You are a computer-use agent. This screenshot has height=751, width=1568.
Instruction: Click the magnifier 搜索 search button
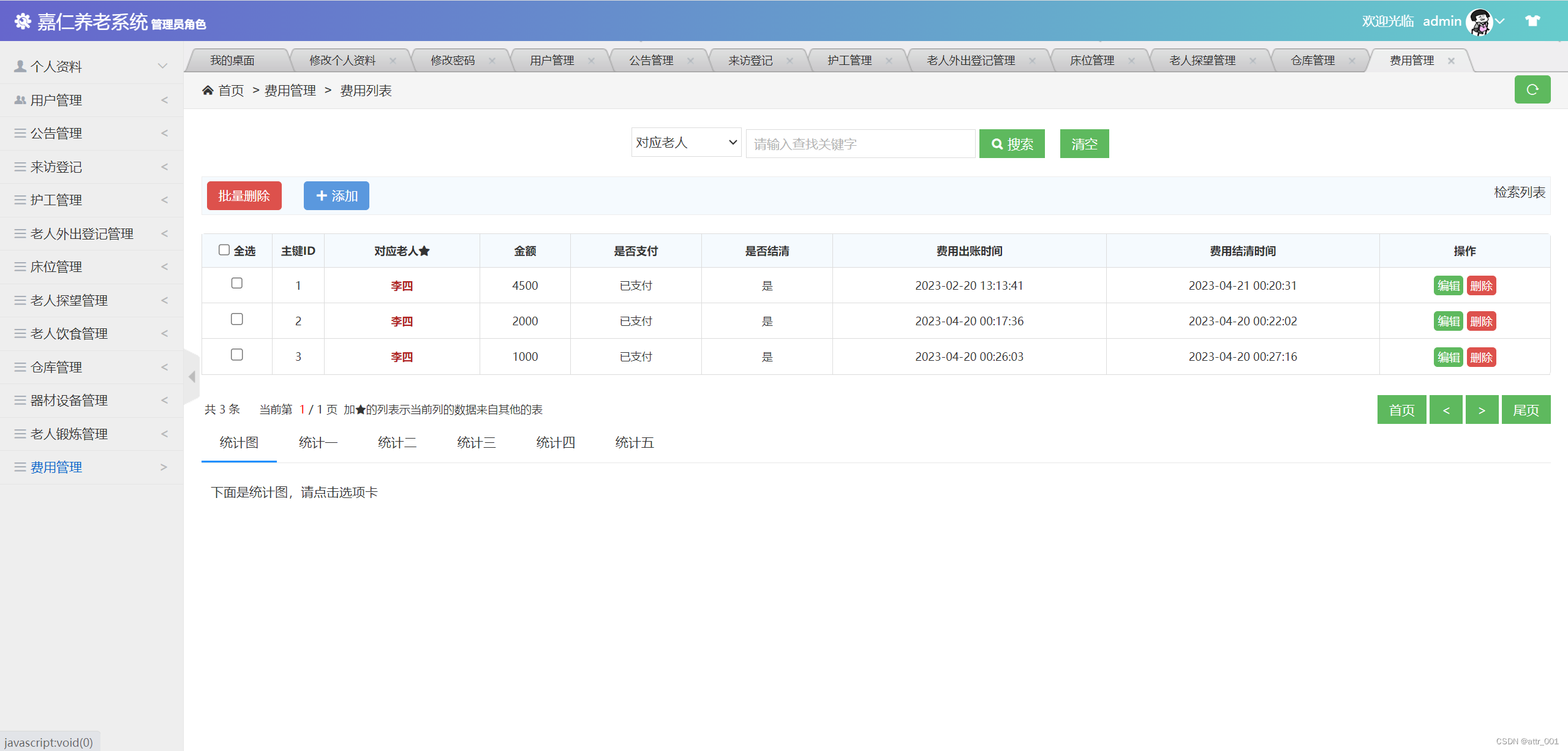(x=1012, y=144)
